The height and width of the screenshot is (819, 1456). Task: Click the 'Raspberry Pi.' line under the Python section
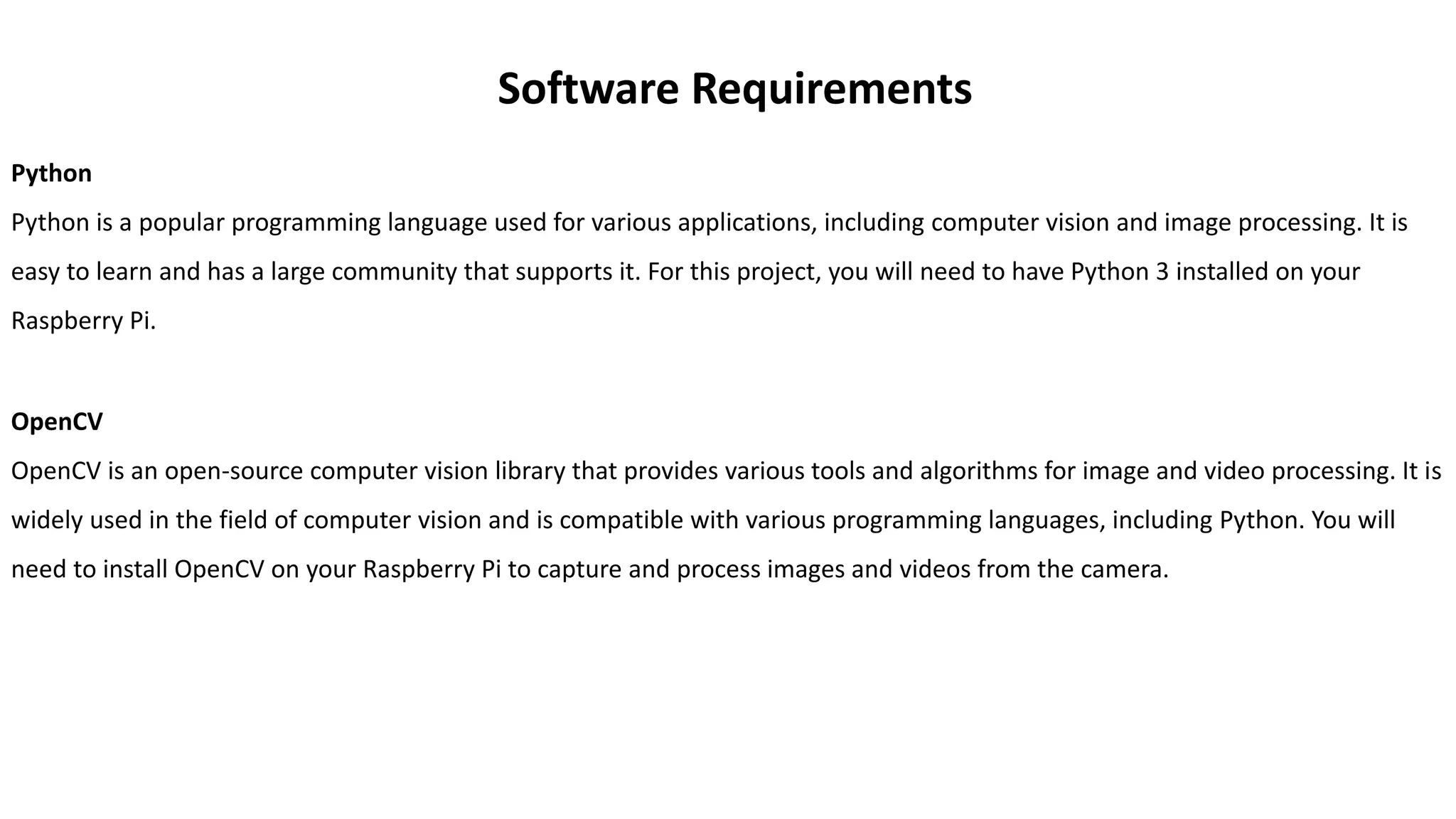pyautogui.click(x=83, y=321)
